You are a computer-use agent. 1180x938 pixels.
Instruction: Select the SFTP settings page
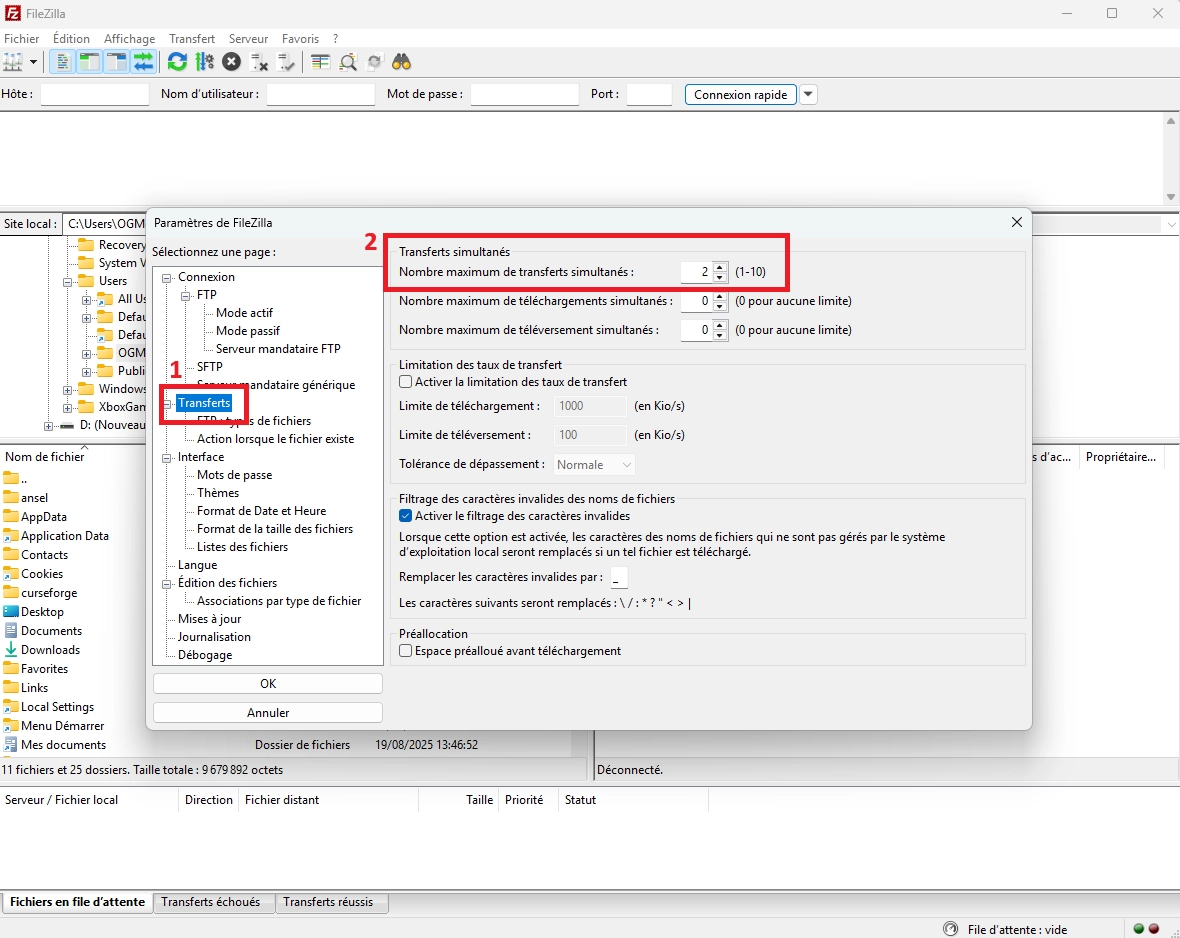point(210,367)
